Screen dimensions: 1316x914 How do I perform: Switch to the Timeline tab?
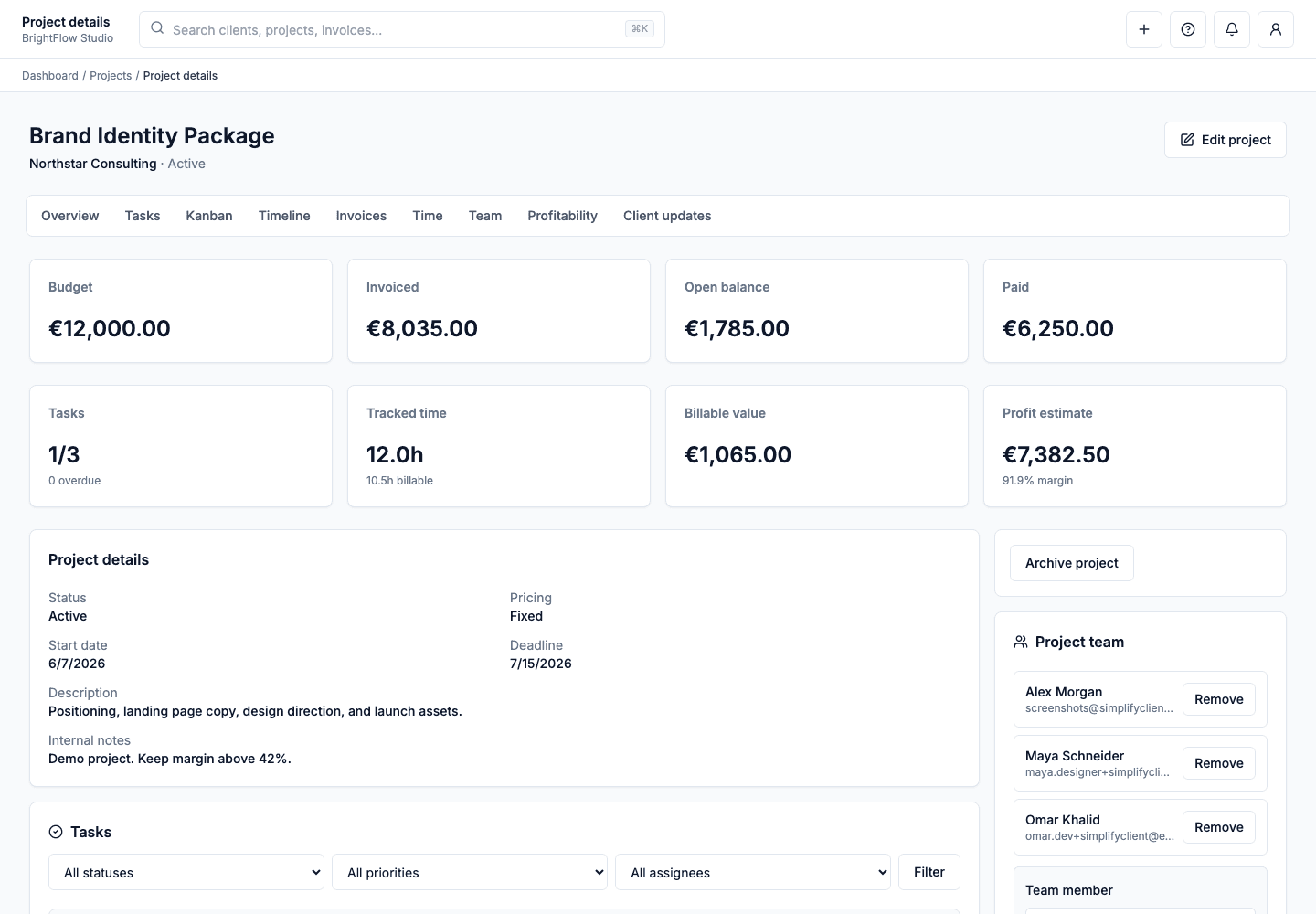click(x=284, y=216)
